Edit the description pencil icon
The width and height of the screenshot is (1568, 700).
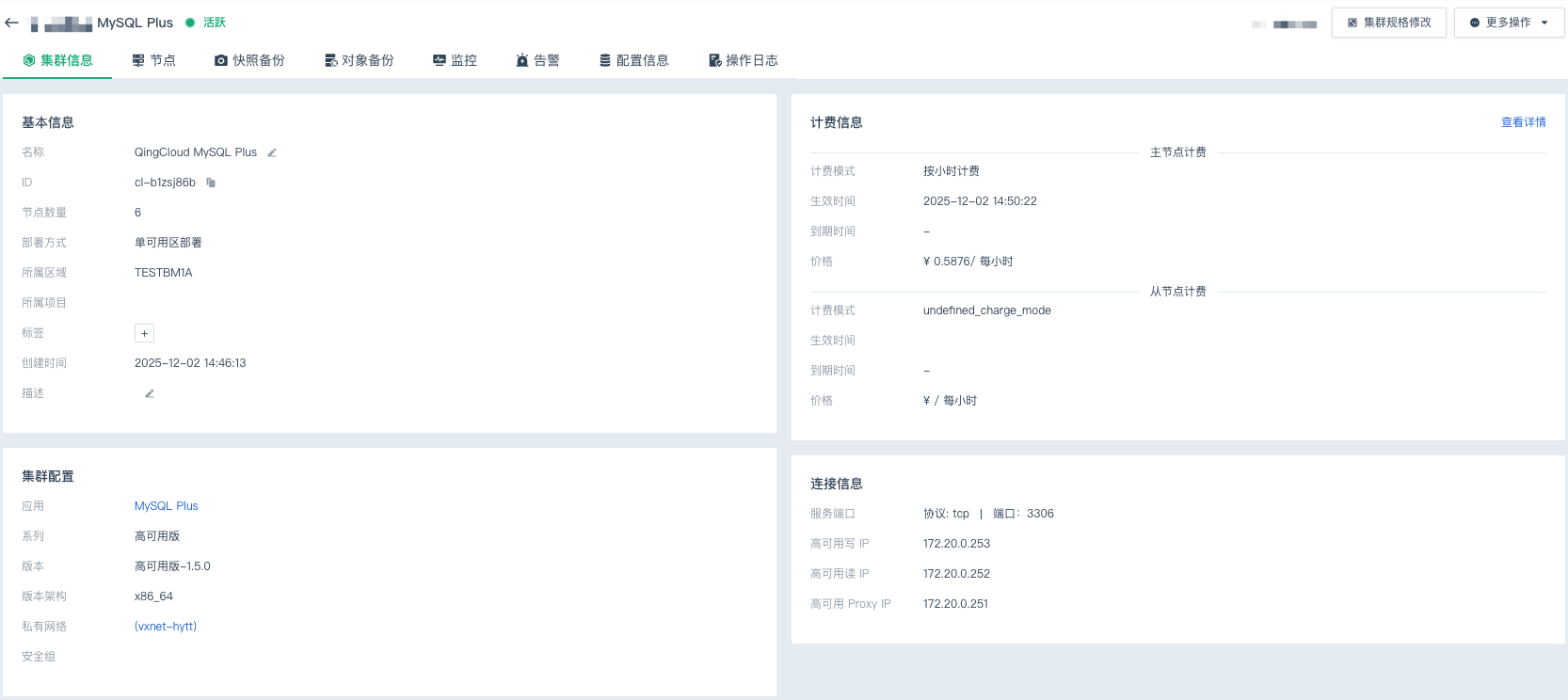point(149,393)
